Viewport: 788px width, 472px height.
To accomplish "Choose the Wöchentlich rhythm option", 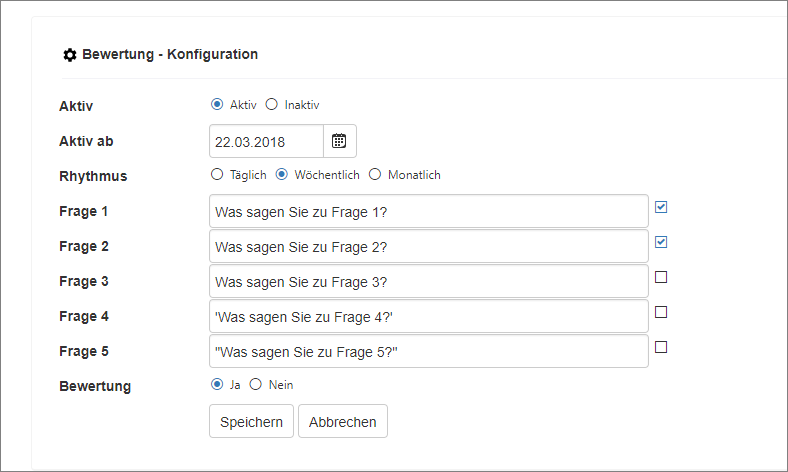I will click(x=281, y=174).
